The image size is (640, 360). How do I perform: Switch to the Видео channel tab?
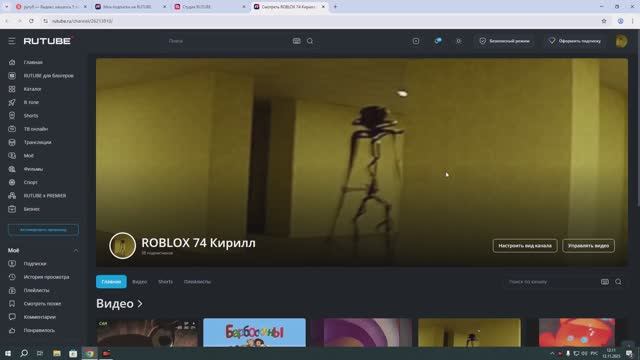pos(140,282)
